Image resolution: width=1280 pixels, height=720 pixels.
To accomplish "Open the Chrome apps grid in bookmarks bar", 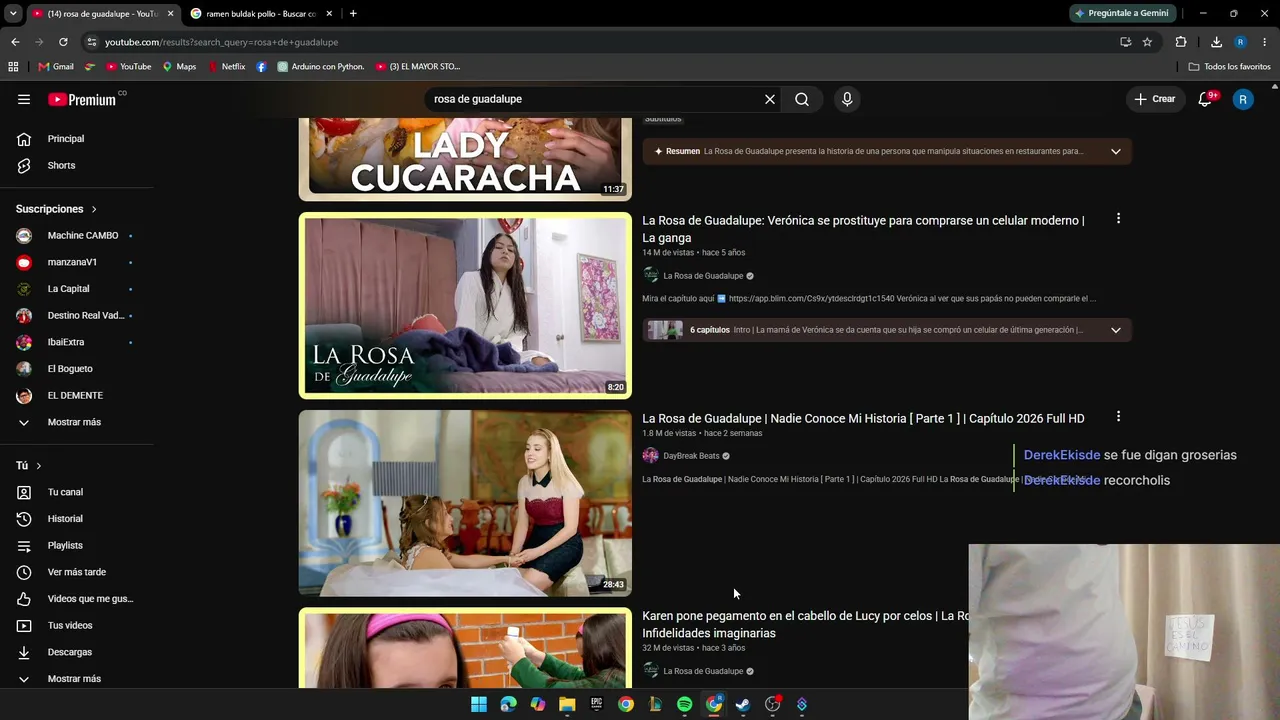I will 13,67.
